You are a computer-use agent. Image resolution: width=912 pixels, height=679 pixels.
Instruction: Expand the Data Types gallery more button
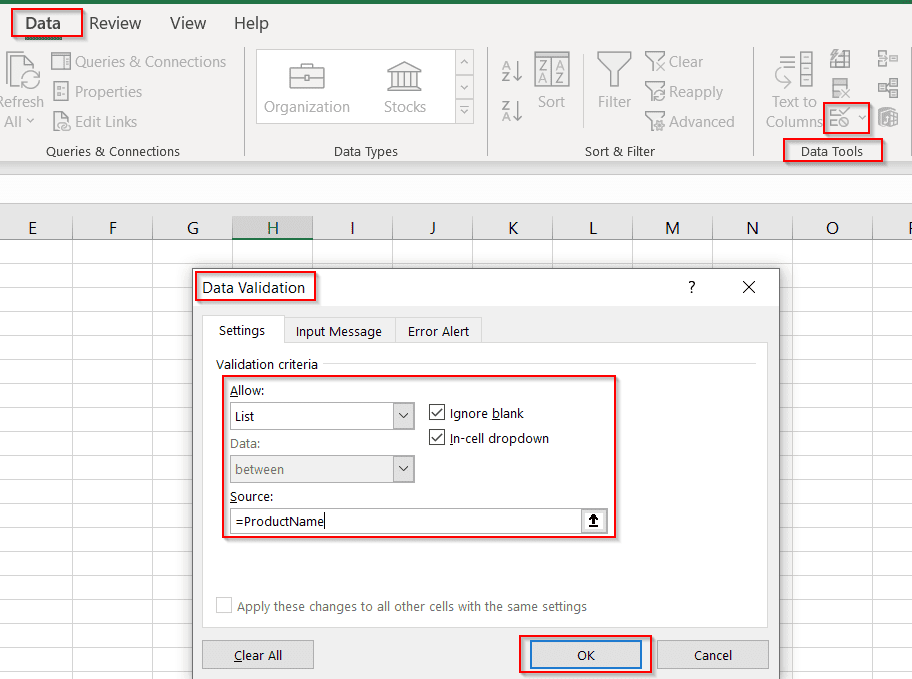(x=464, y=111)
